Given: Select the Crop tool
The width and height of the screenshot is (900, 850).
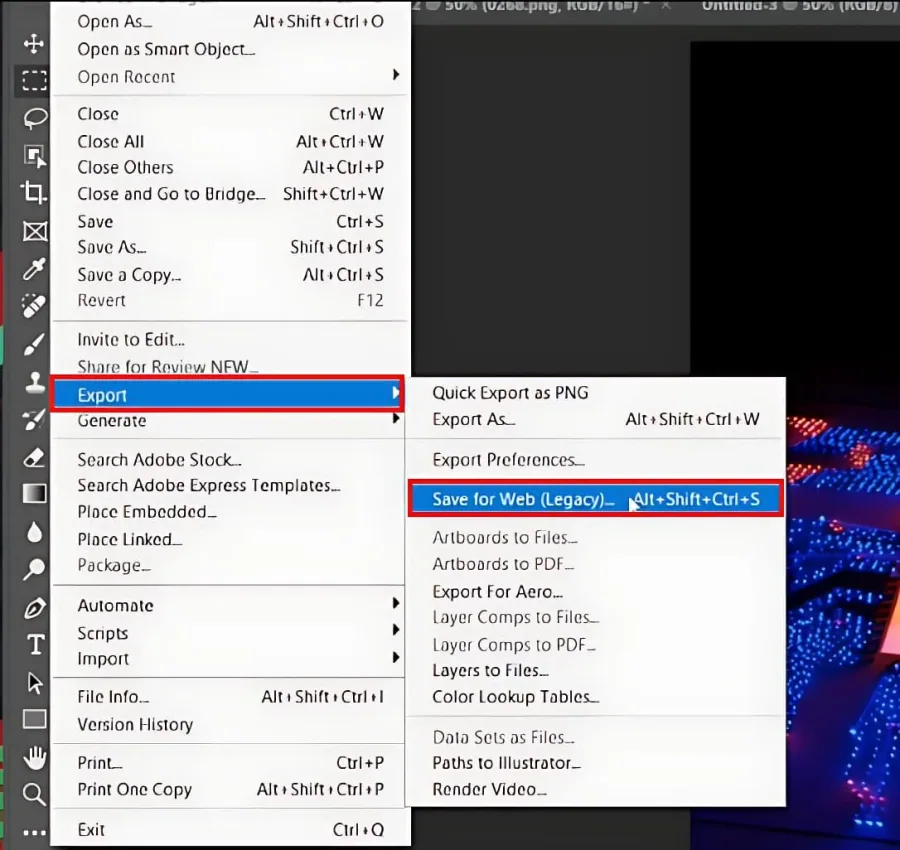Looking at the screenshot, I should pos(34,193).
